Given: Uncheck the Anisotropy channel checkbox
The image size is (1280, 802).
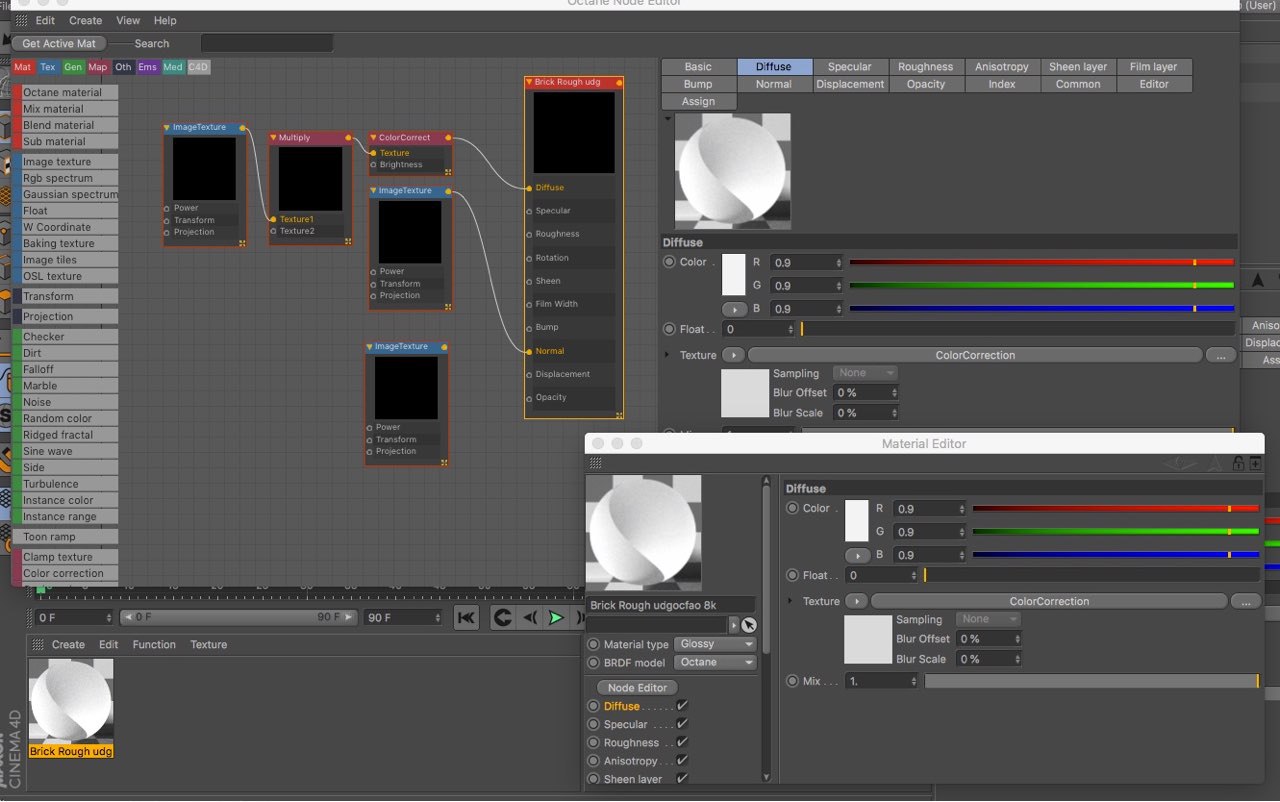Looking at the screenshot, I should [682, 760].
